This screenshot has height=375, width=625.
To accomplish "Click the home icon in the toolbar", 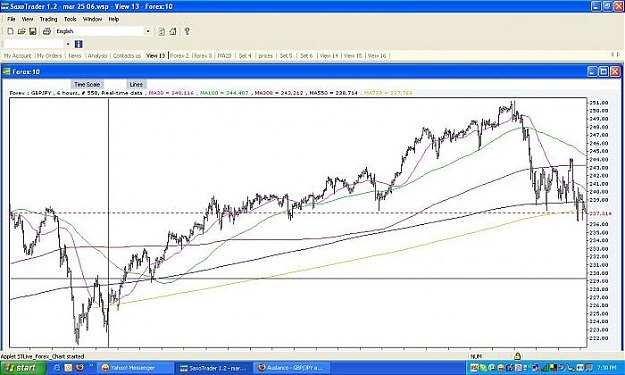I will [173, 31].
